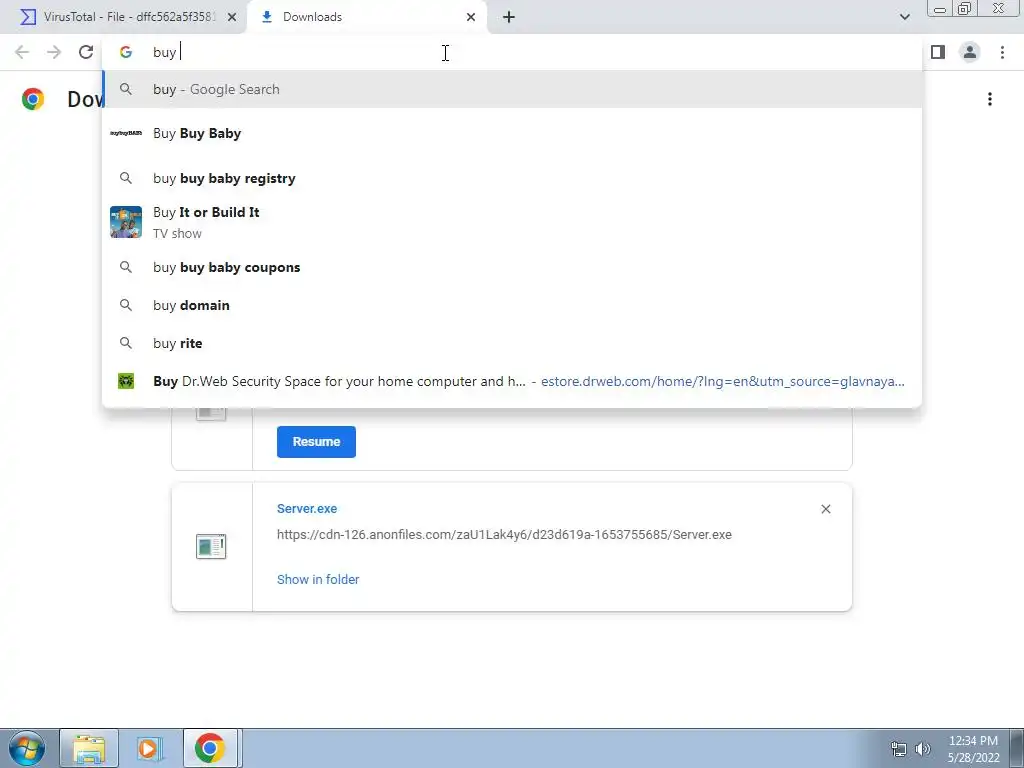The image size is (1024, 768).
Task: Click the Chrome taskbar icon
Action: click(210, 748)
